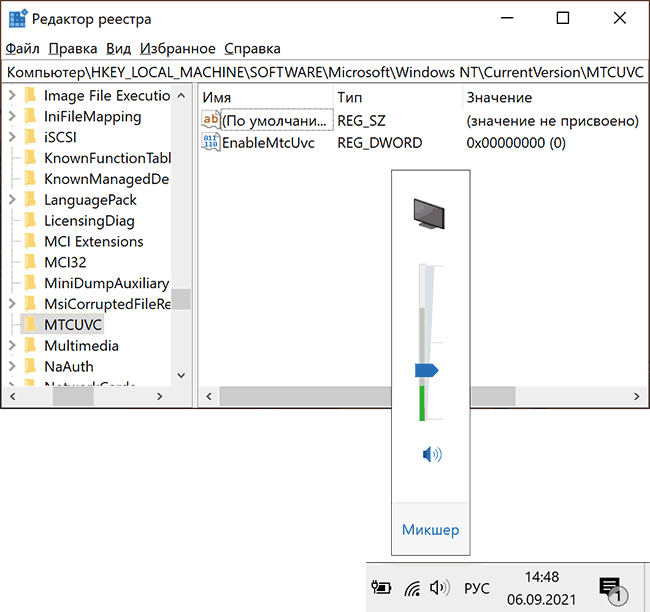Click the tree pane scroll left arrow

click(x=13, y=396)
